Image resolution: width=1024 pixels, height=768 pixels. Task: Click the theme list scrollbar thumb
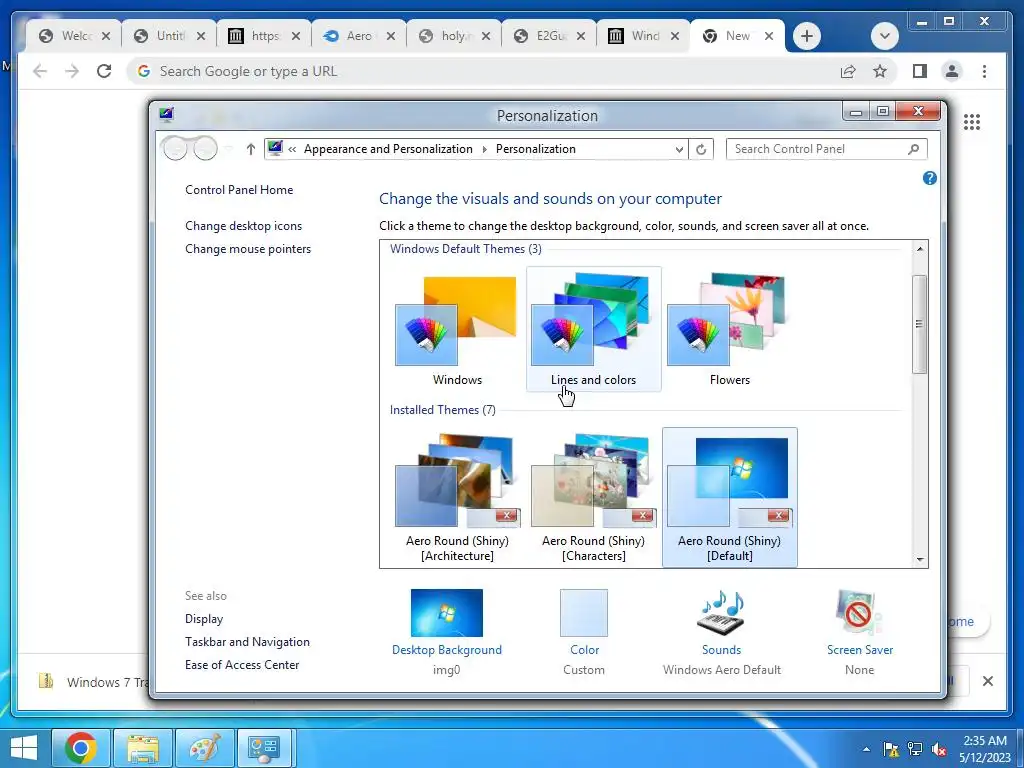(x=920, y=324)
